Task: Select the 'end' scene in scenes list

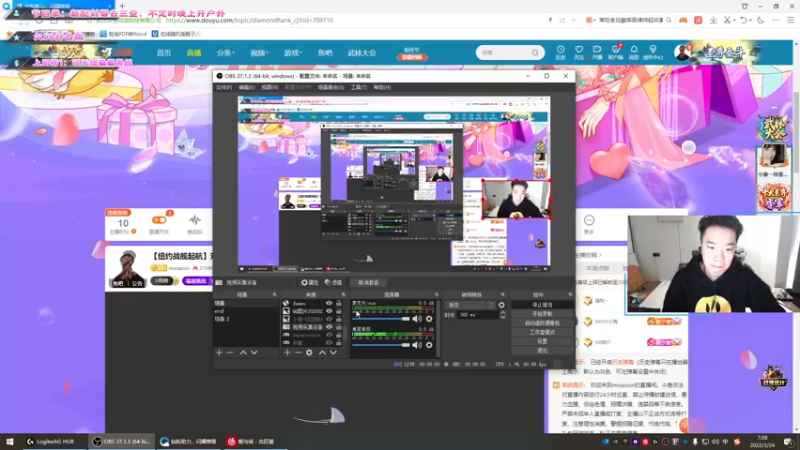Action: click(x=245, y=311)
